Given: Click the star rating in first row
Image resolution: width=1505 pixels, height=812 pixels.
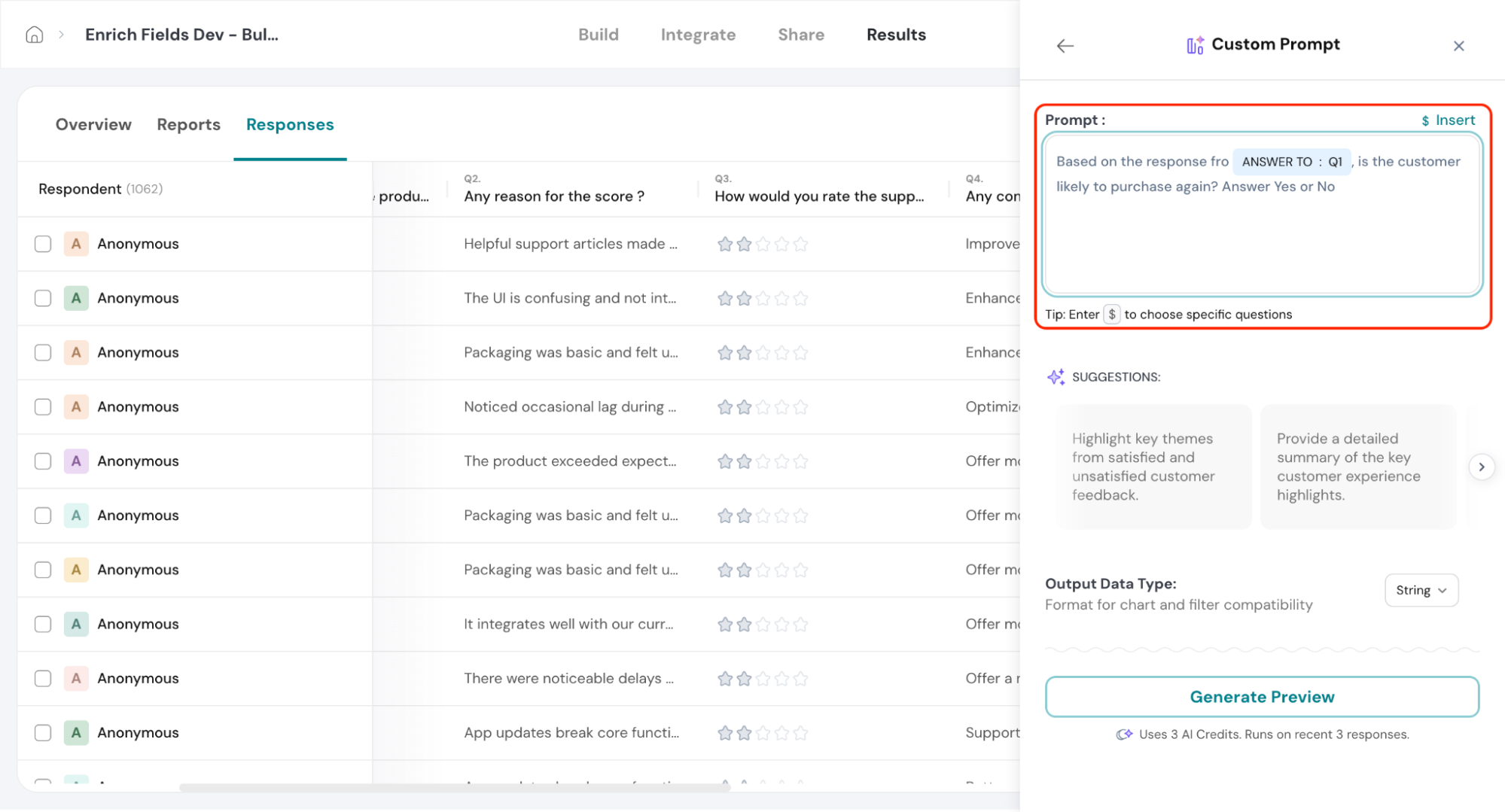Looking at the screenshot, I should (x=762, y=244).
